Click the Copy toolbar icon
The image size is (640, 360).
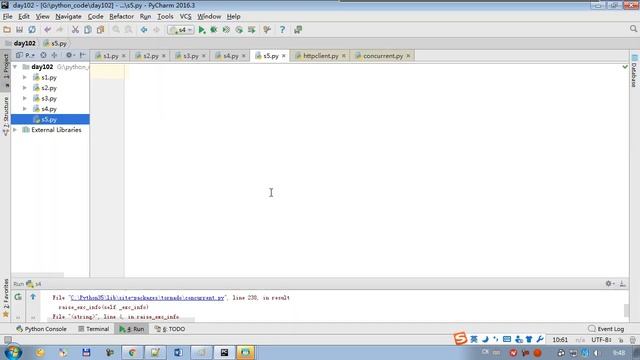[88, 30]
